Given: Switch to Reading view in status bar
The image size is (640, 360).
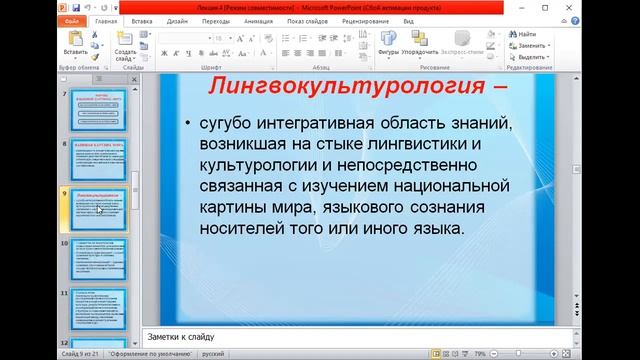Looking at the screenshot, I should tap(455, 354).
